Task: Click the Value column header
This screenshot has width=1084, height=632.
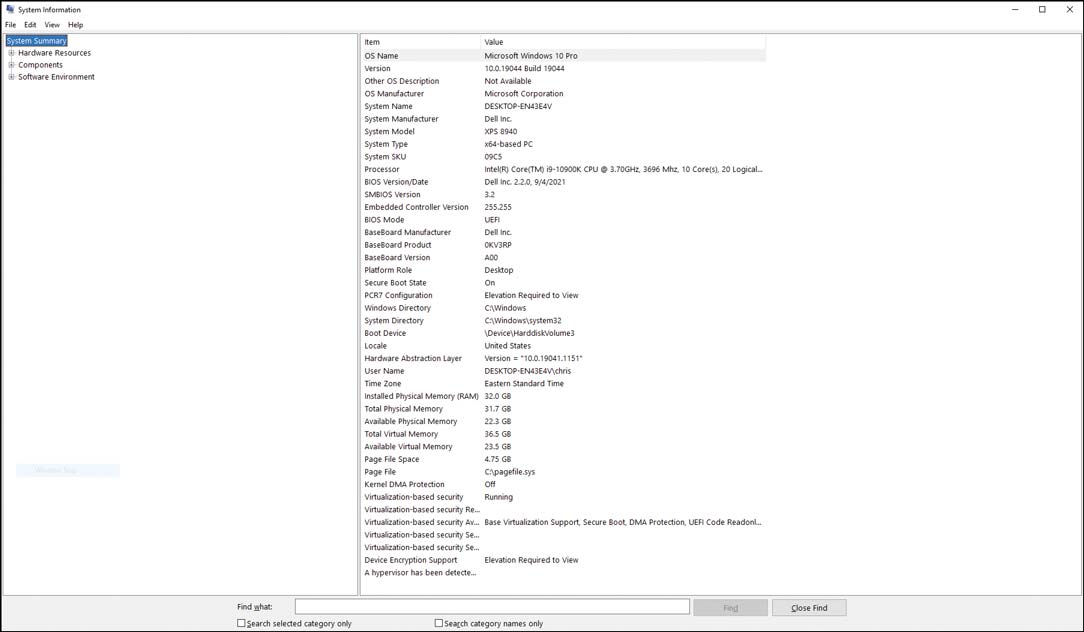Action: pos(623,42)
